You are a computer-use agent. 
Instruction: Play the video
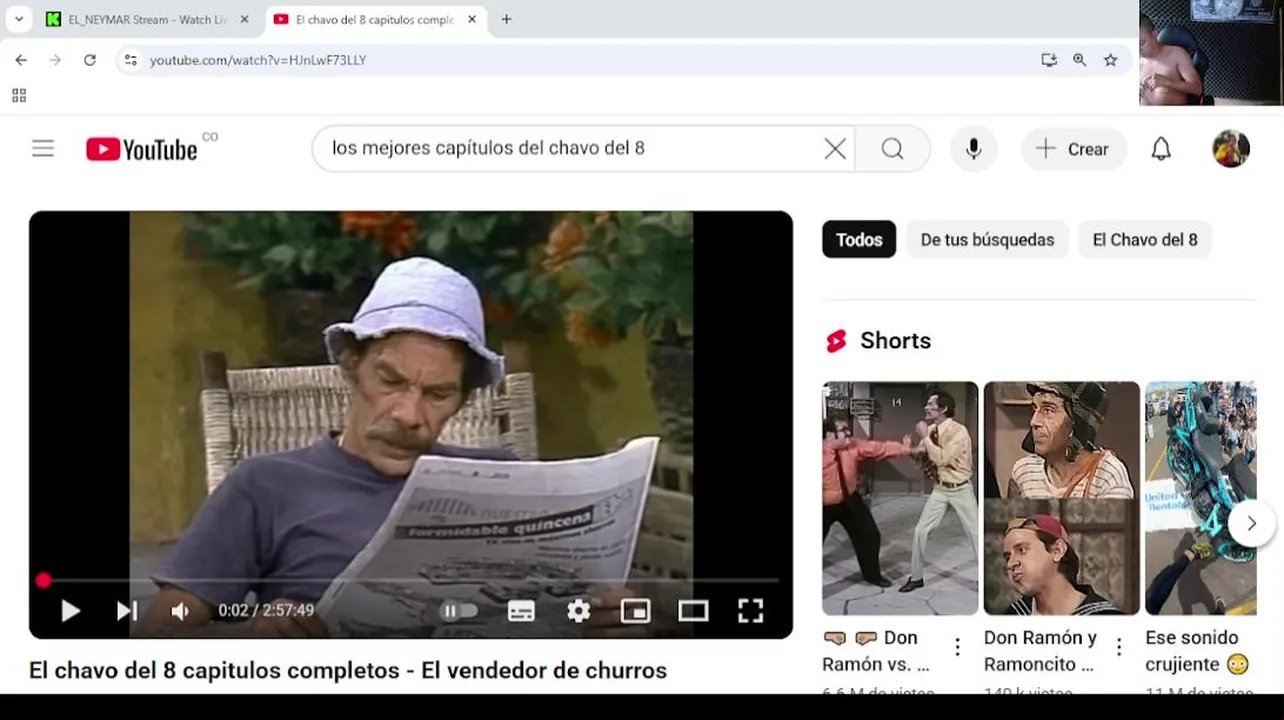click(70, 610)
